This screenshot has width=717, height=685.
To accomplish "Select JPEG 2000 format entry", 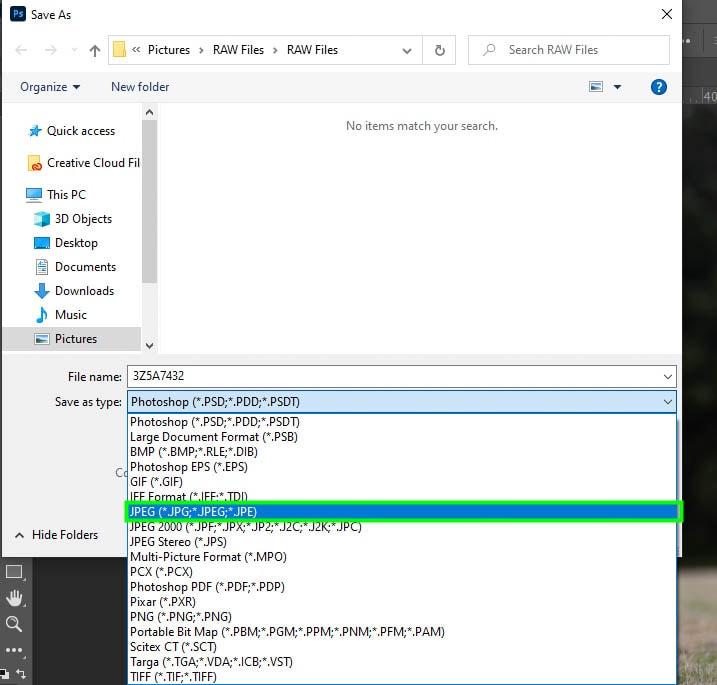I will [402, 527].
